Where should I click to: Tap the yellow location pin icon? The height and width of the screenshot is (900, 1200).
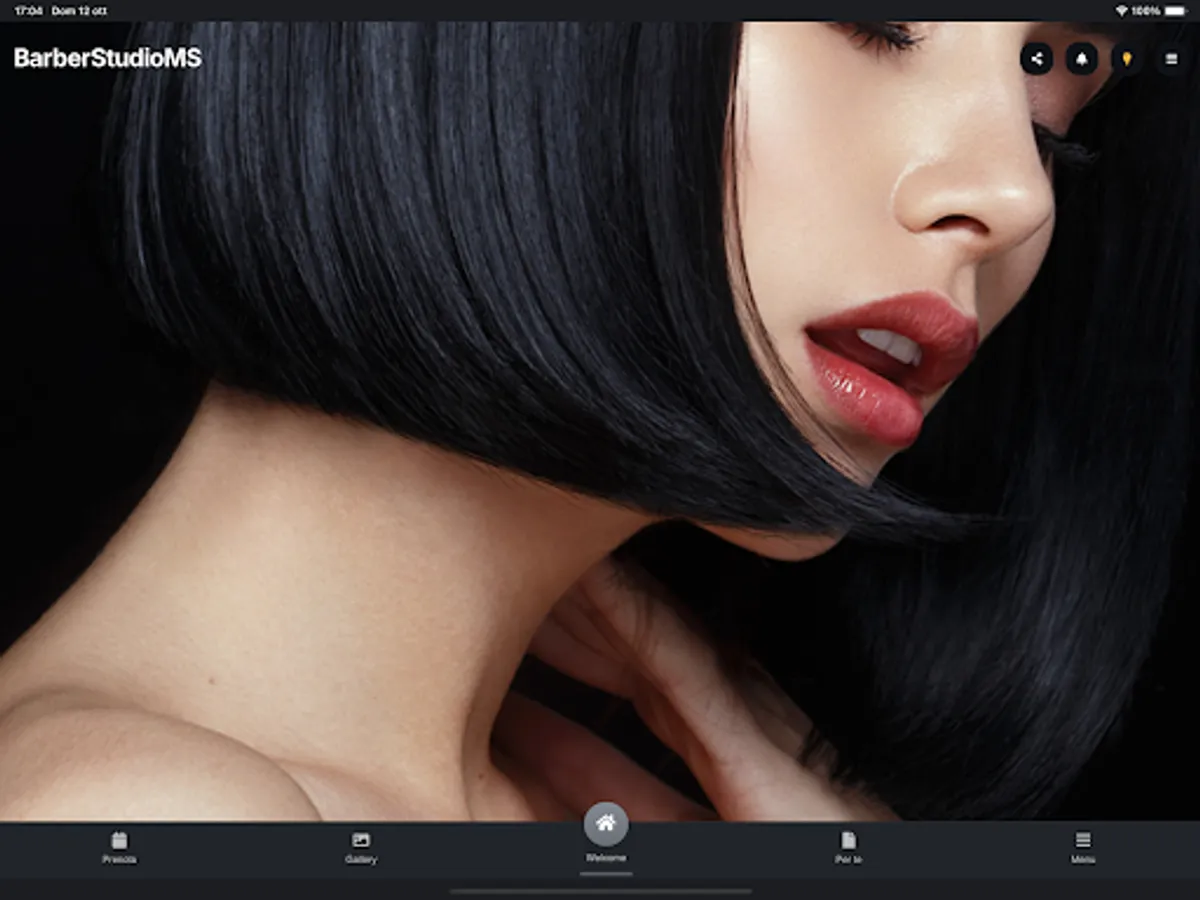coord(1127,59)
